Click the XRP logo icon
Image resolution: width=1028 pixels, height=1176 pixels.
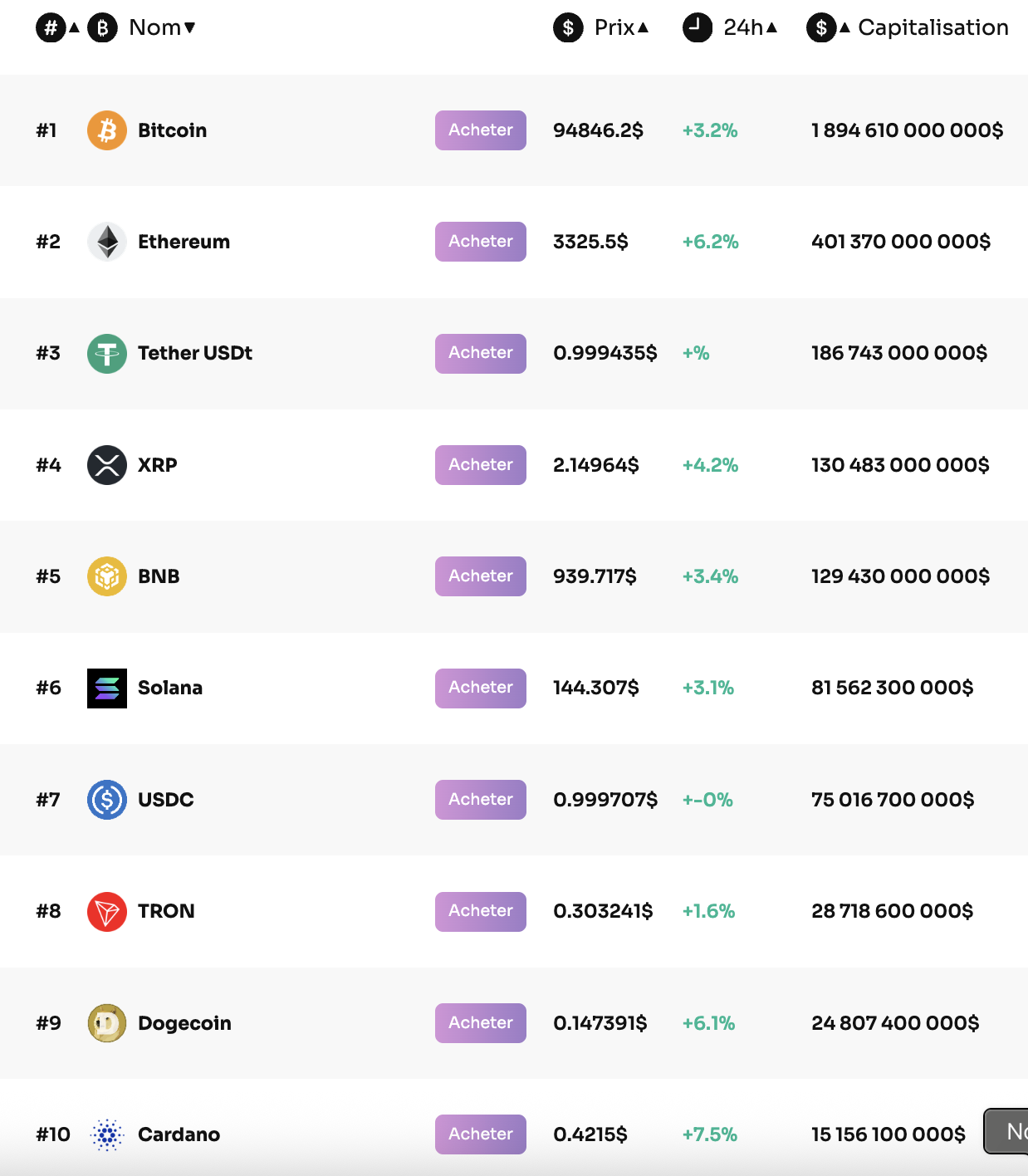click(106, 465)
